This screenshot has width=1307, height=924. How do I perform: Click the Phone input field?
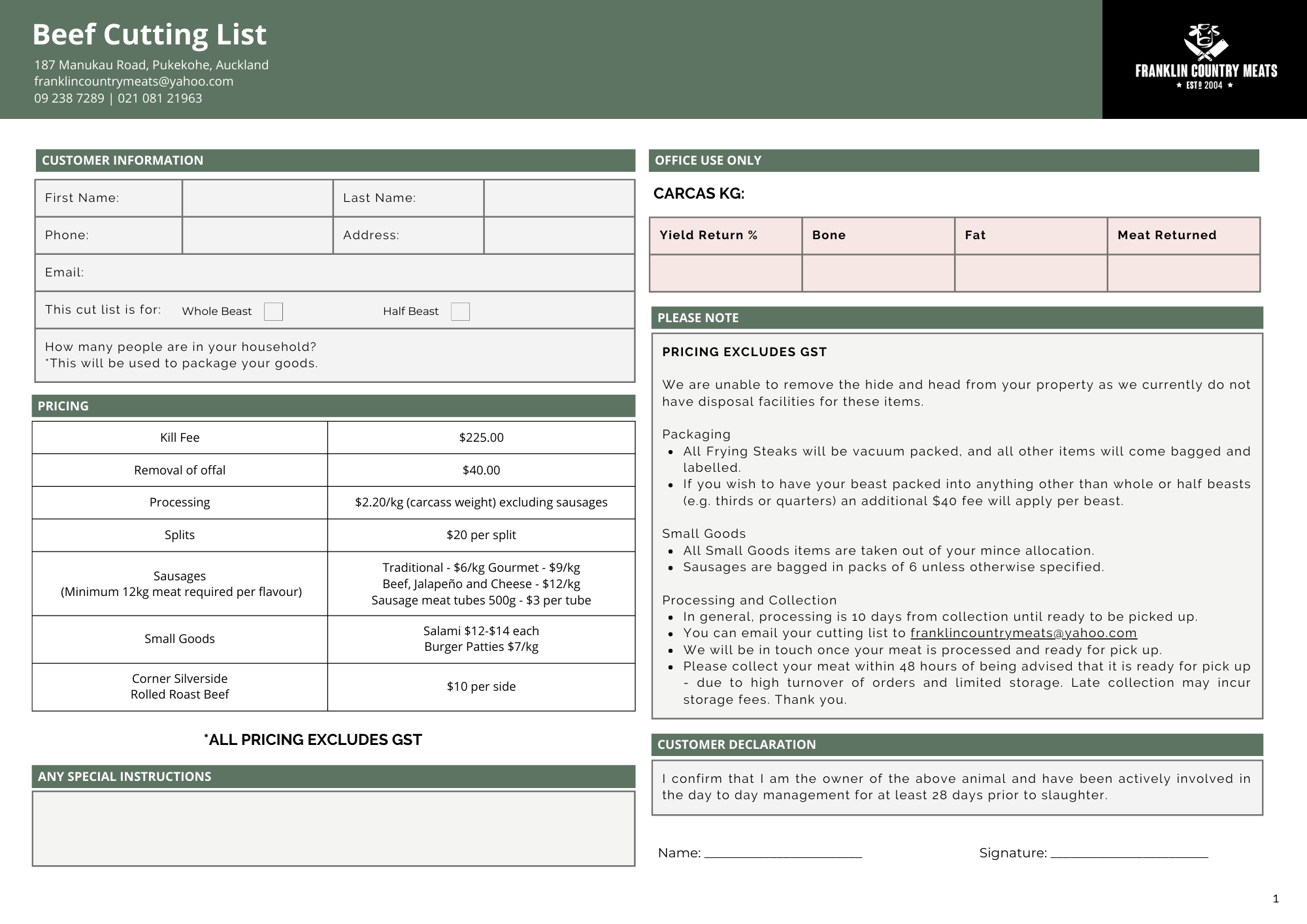tap(257, 235)
